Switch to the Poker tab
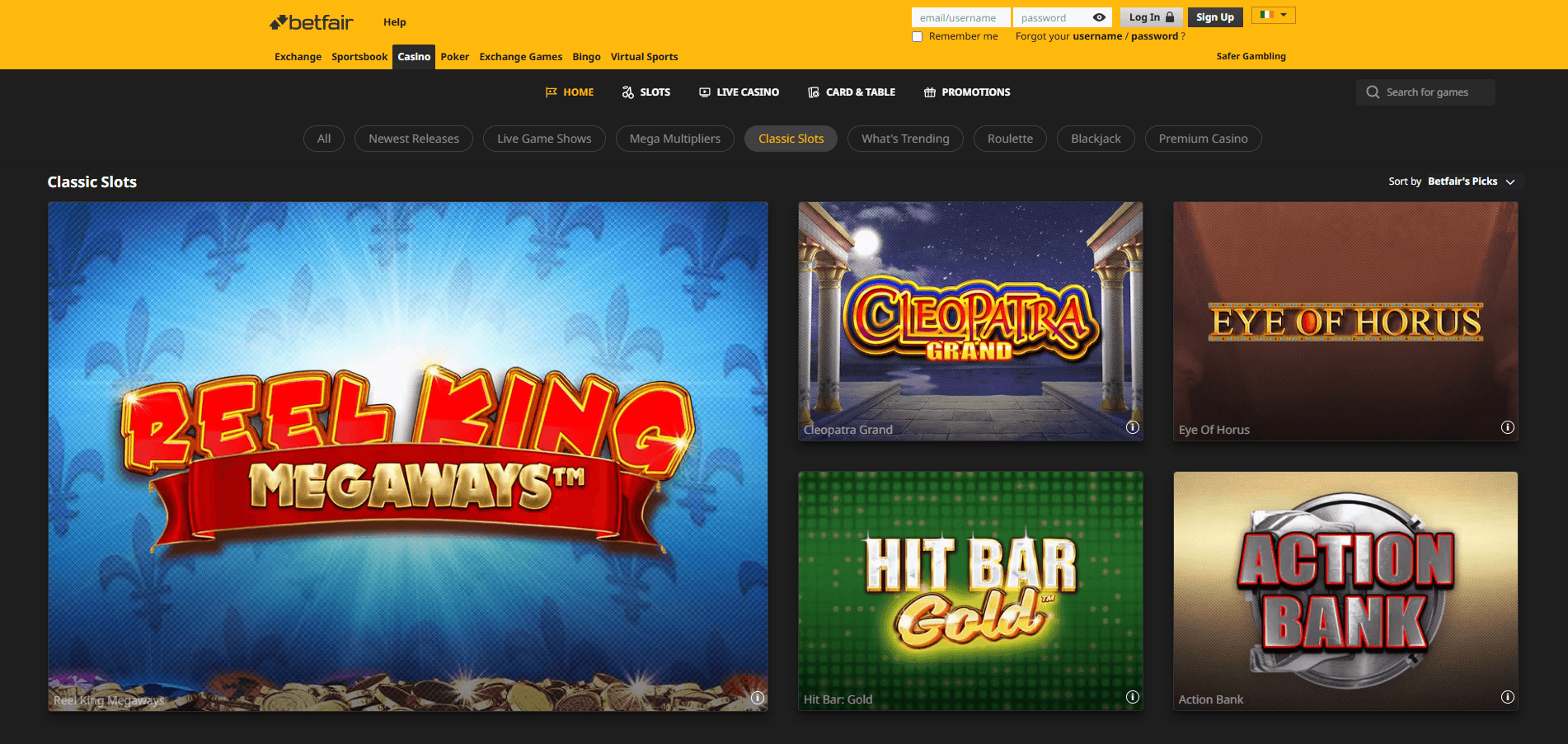 455,57
